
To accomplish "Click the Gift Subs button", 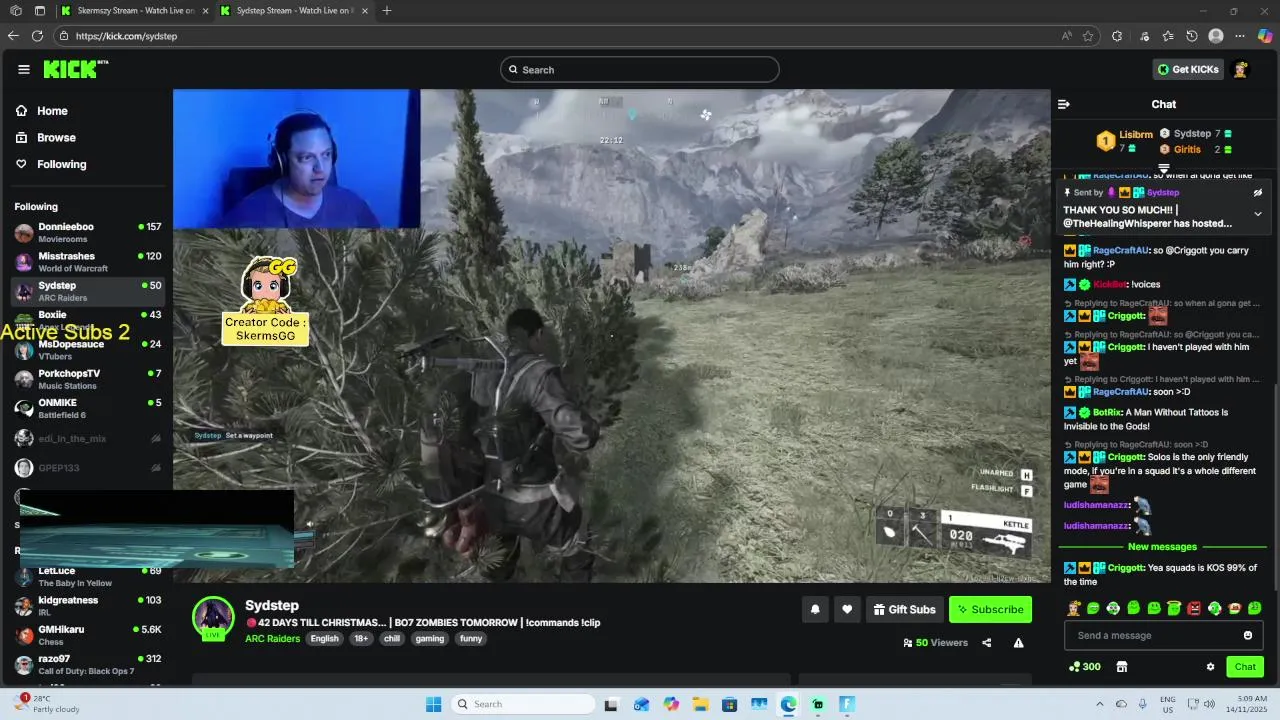I will pos(904,609).
